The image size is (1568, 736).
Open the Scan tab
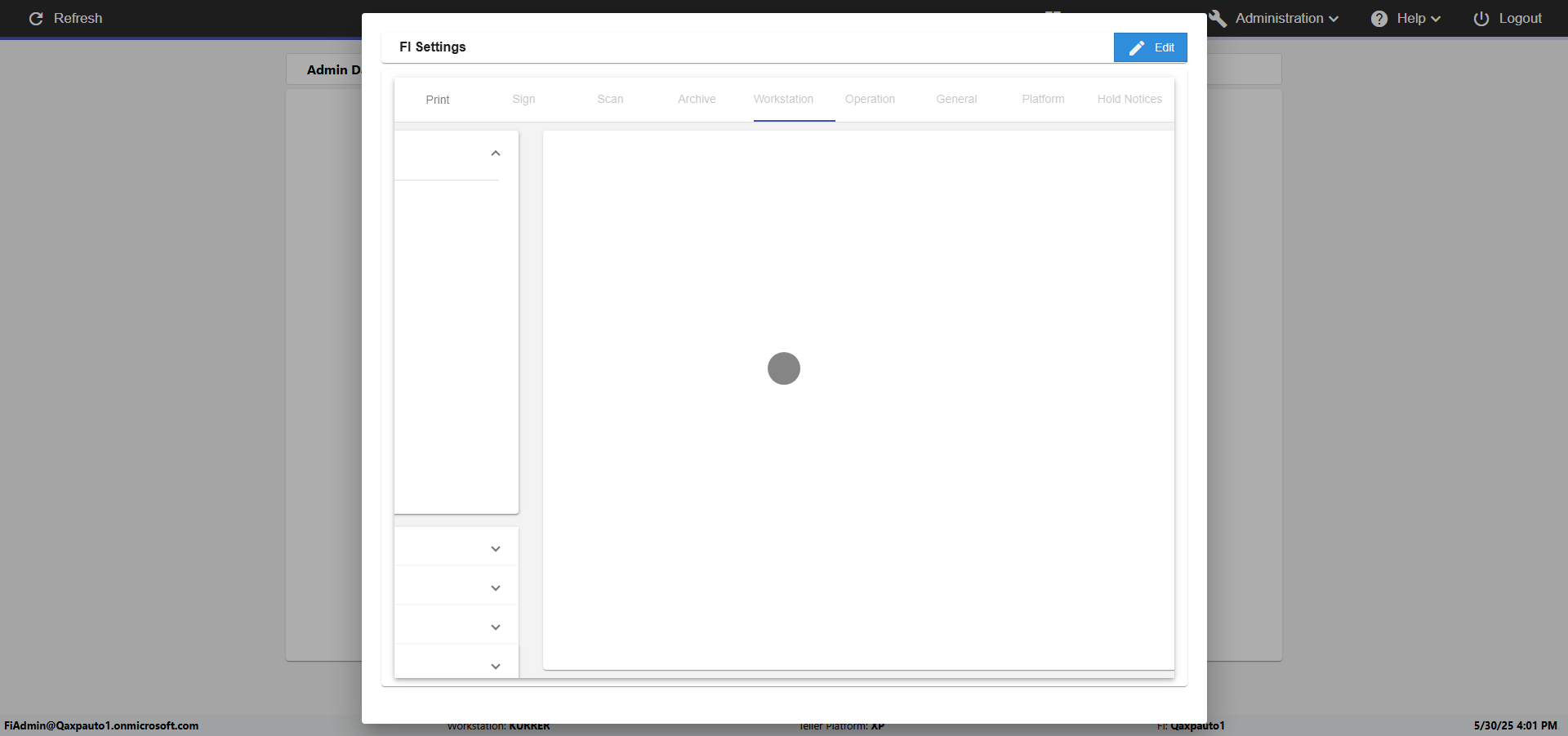pos(610,100)
